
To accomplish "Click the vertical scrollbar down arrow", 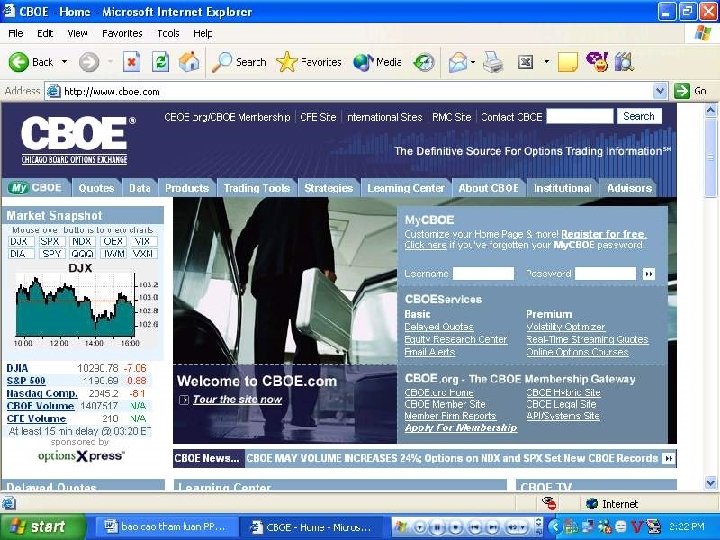I will (x=710, y=483).
